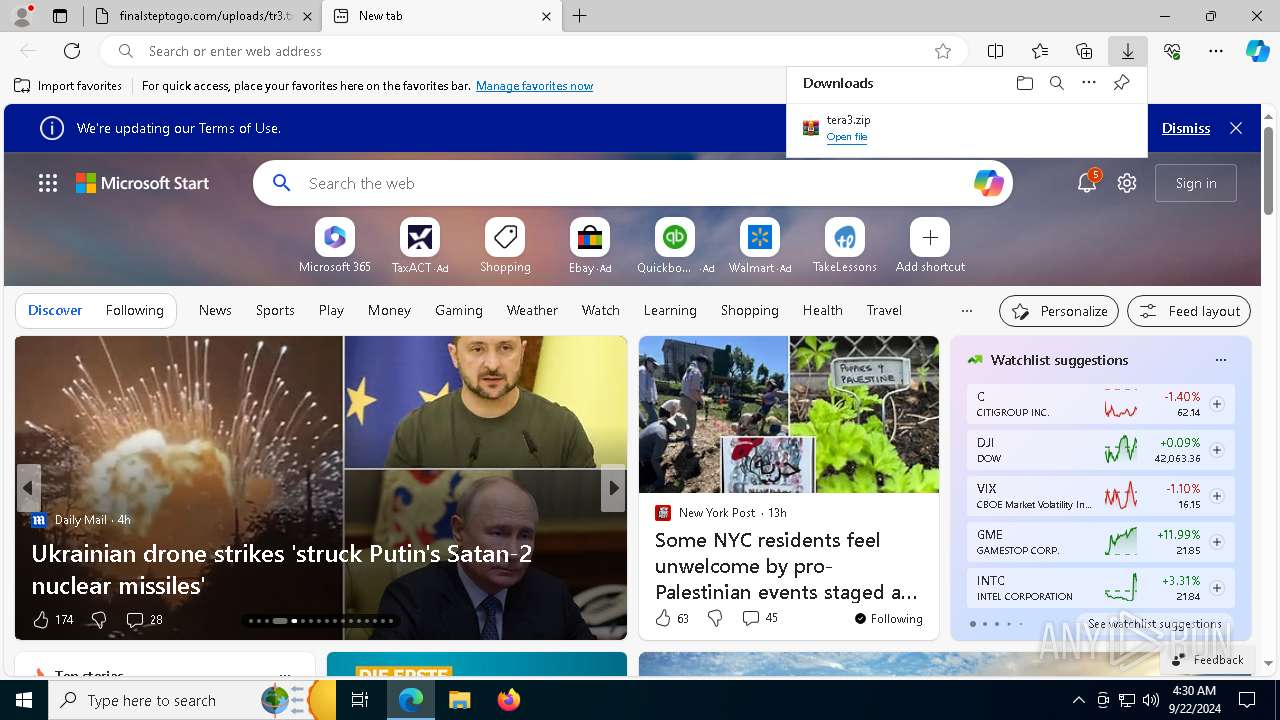The width and height of the screenshot is (1280, 720).
Task: Add DJI Dow to watchlist
Action: 1217,450
